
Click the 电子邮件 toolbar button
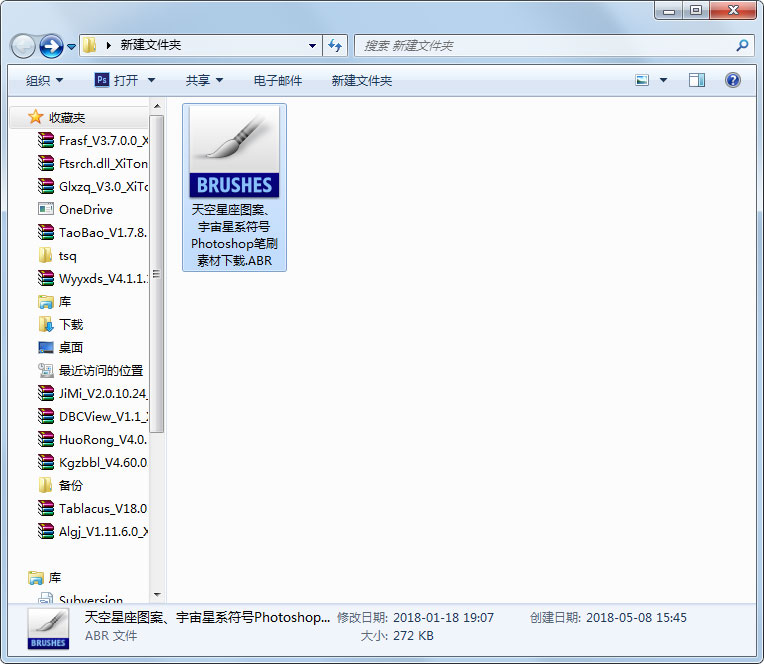(x=278, y=80)
